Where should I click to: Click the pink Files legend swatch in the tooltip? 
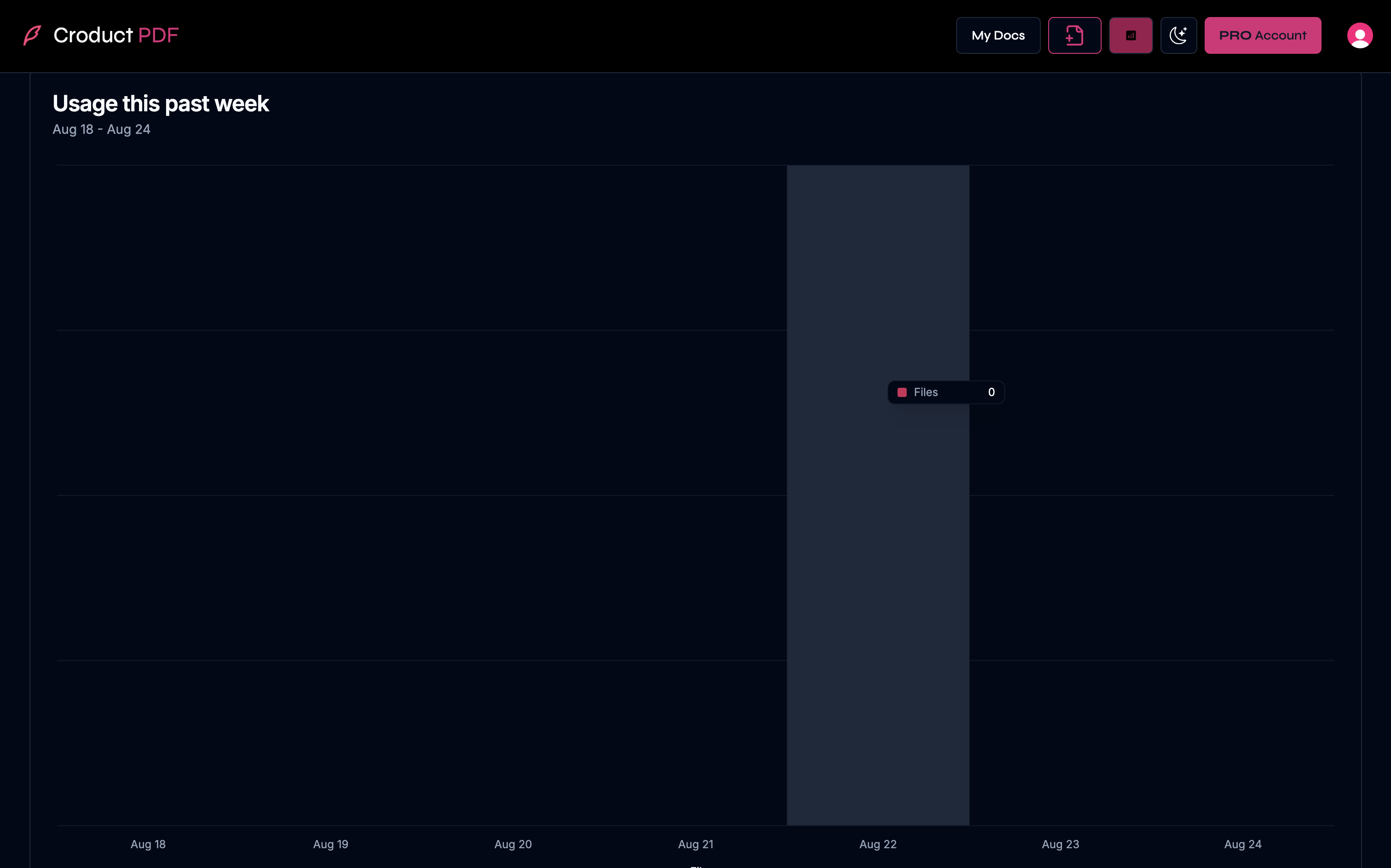pyautogui.click(x=902, y=392)
